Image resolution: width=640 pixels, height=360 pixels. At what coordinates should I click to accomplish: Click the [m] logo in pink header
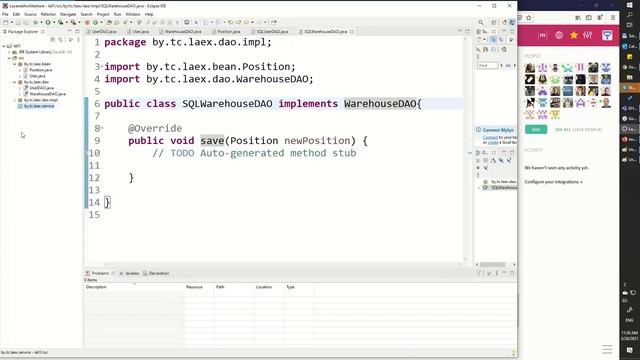(542, 36)
